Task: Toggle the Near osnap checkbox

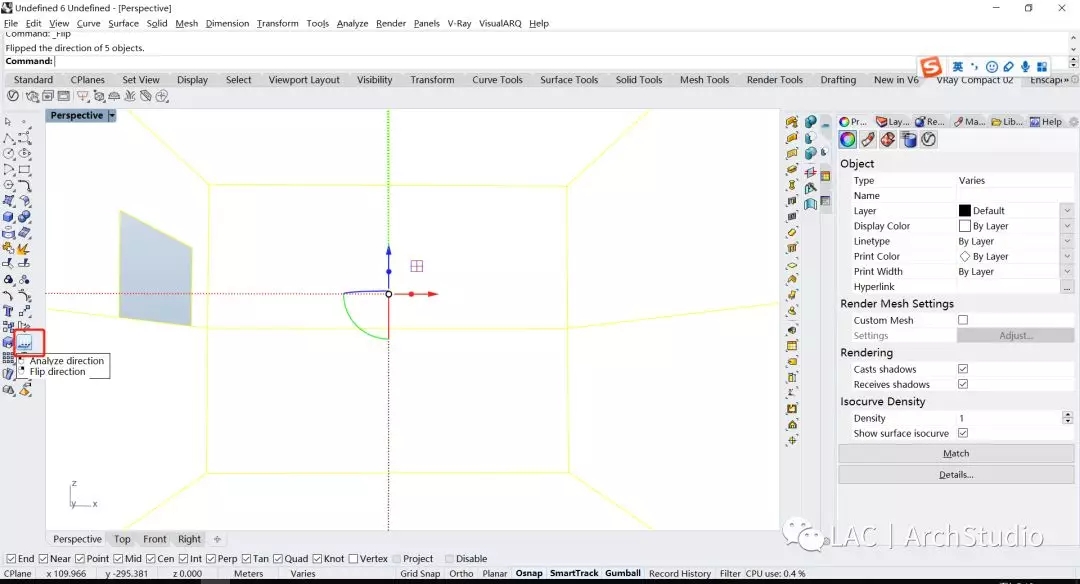Action: [43, 559]
